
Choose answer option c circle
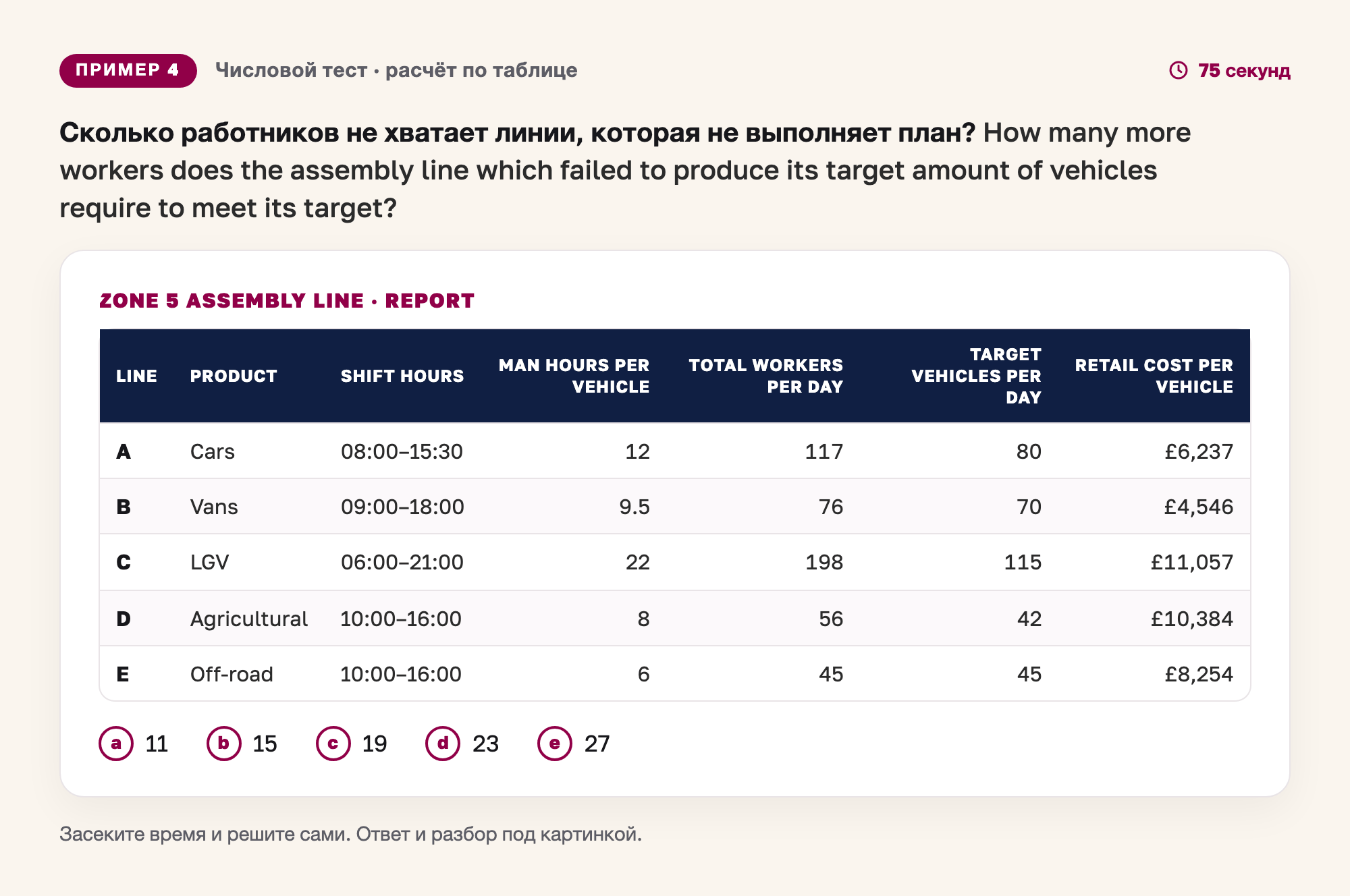[x=333, y=744]
